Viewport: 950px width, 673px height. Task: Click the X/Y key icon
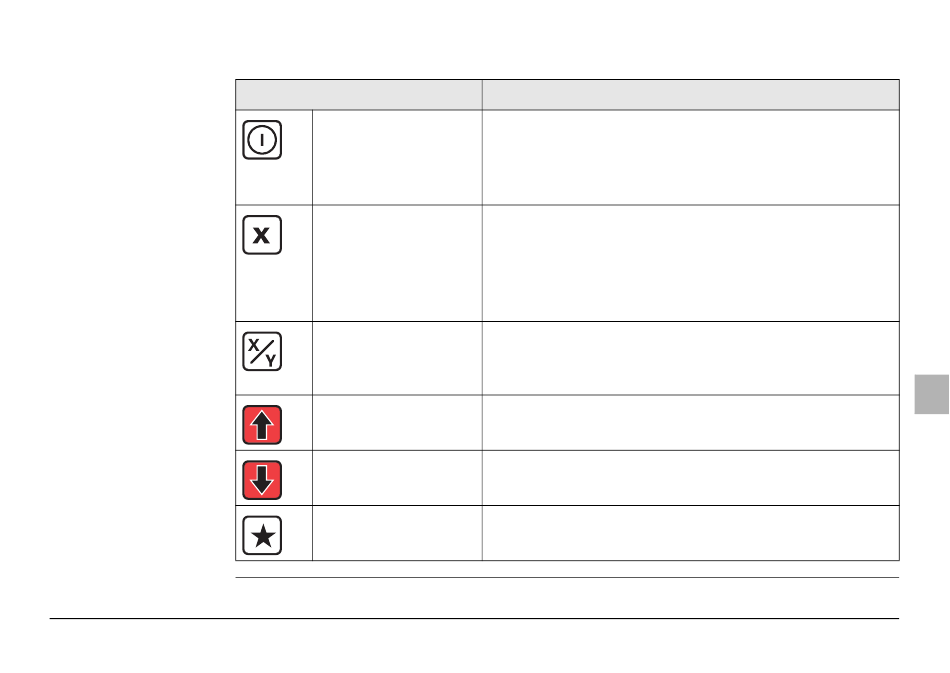click(x=262, y=351)
